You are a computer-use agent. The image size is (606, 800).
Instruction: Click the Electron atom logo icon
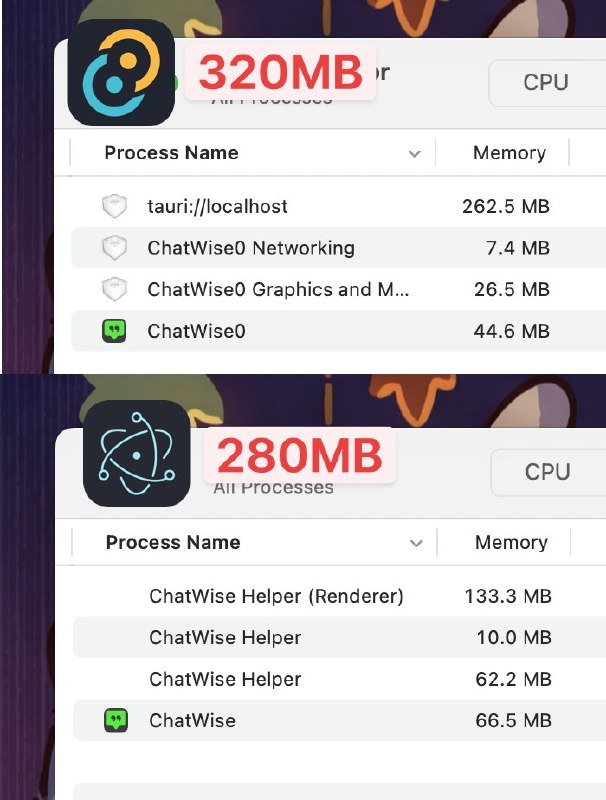click(x=137, y=454)
